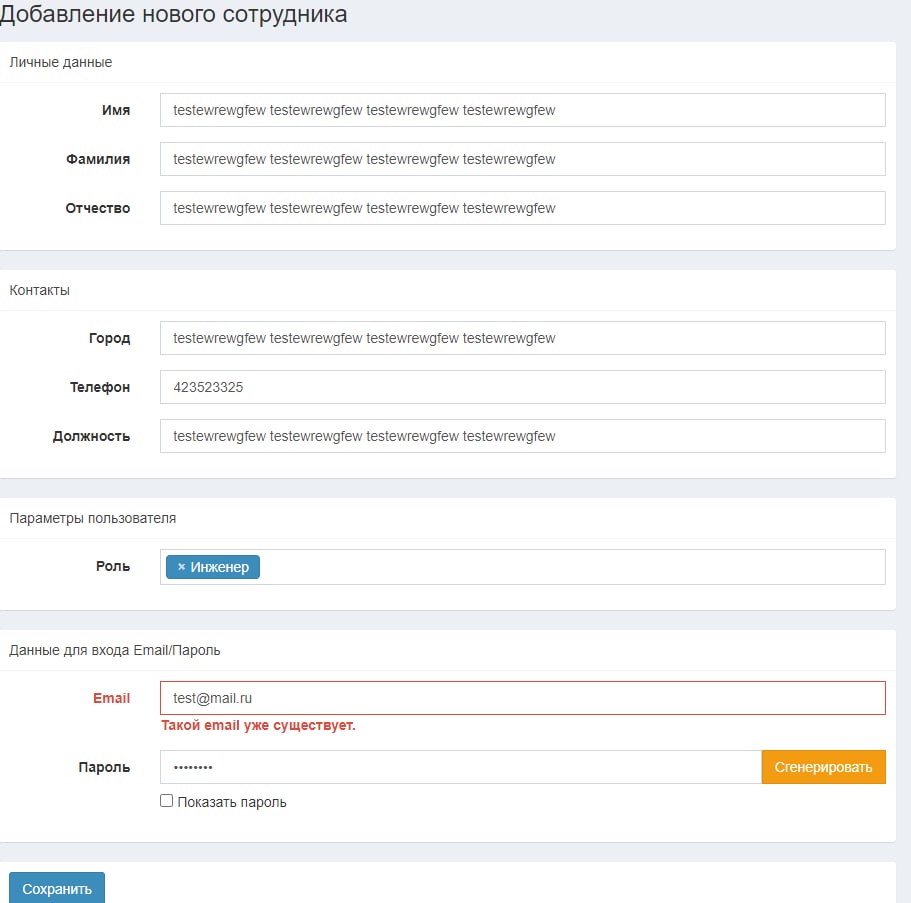This screenshot has height=903, width=911.
Task: Focus the Фамилия input field
Action: (522, 159)
